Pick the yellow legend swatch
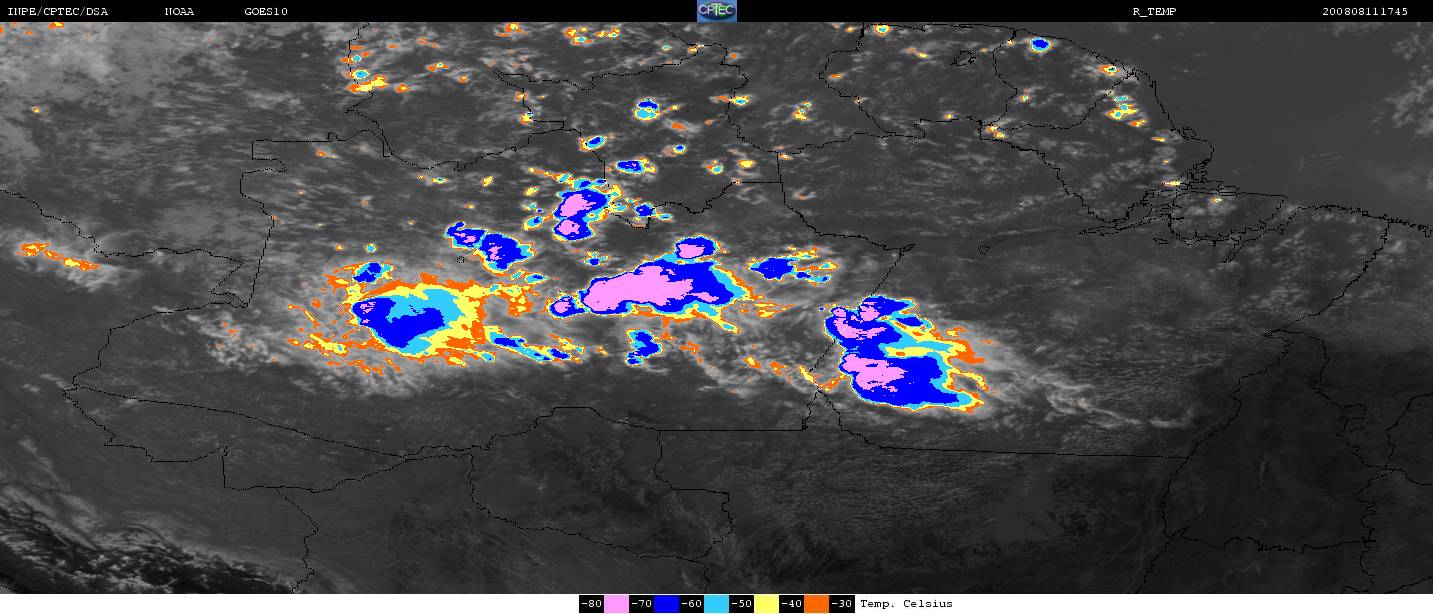Viewport: 1433px width, 614px height. [766, 604]
